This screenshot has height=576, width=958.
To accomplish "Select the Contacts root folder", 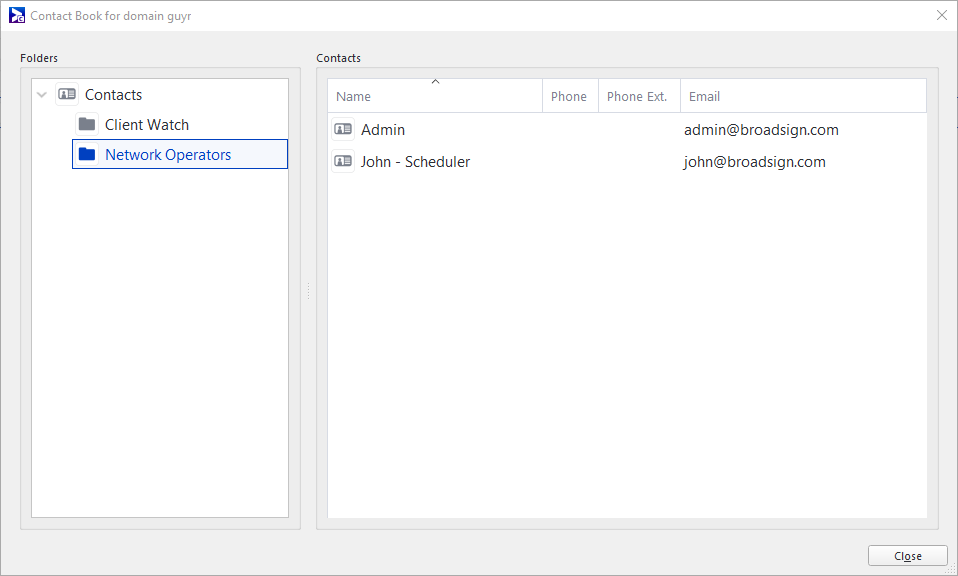I will 114,95.
